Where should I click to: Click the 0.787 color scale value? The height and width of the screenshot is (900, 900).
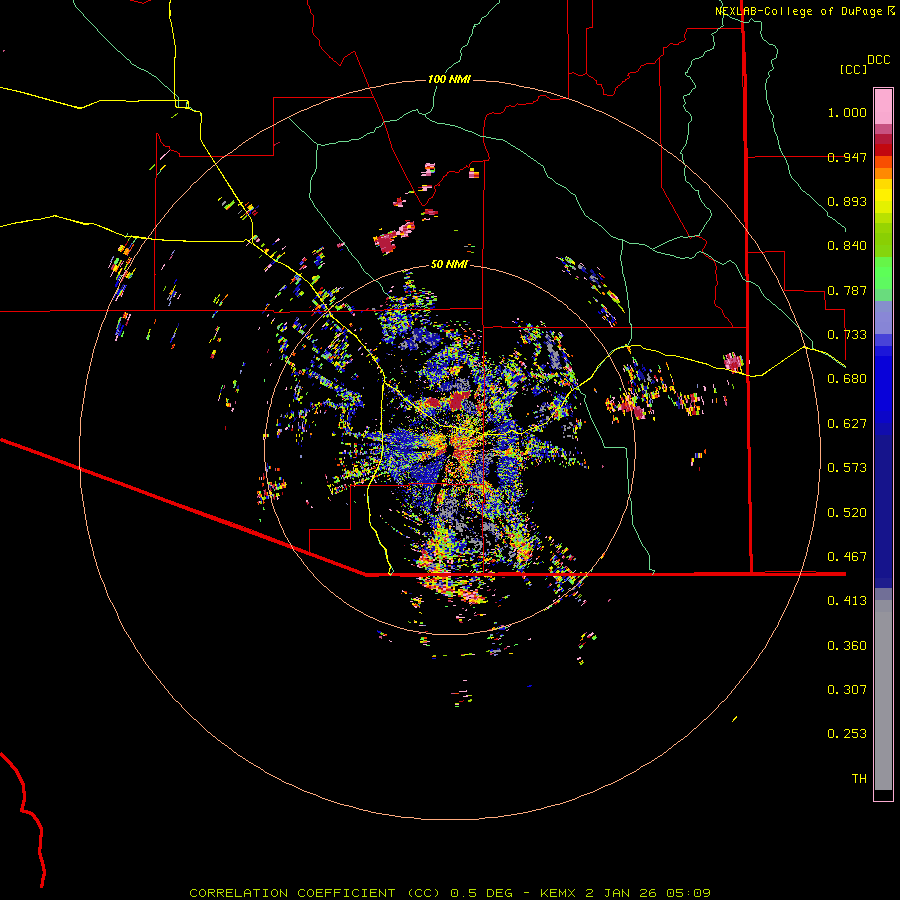coord(847,290)
